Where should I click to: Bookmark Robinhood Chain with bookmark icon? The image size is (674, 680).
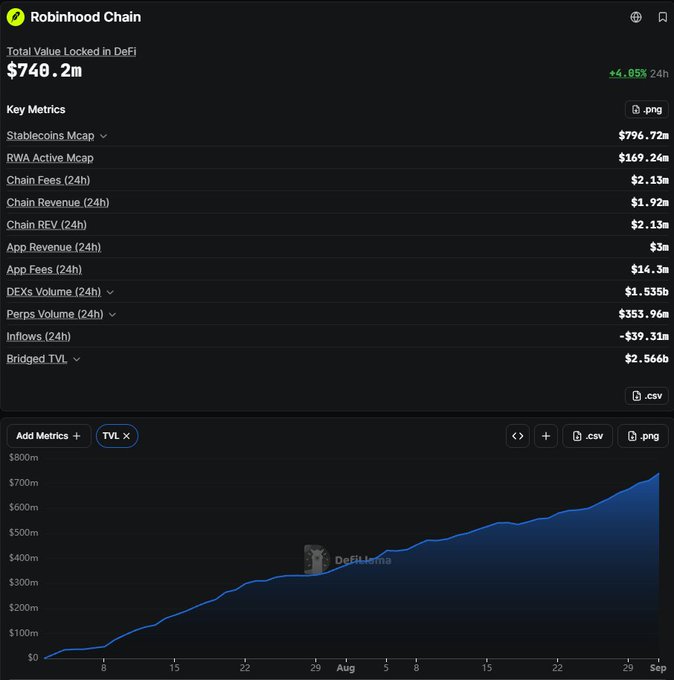[x=662, y=17]
